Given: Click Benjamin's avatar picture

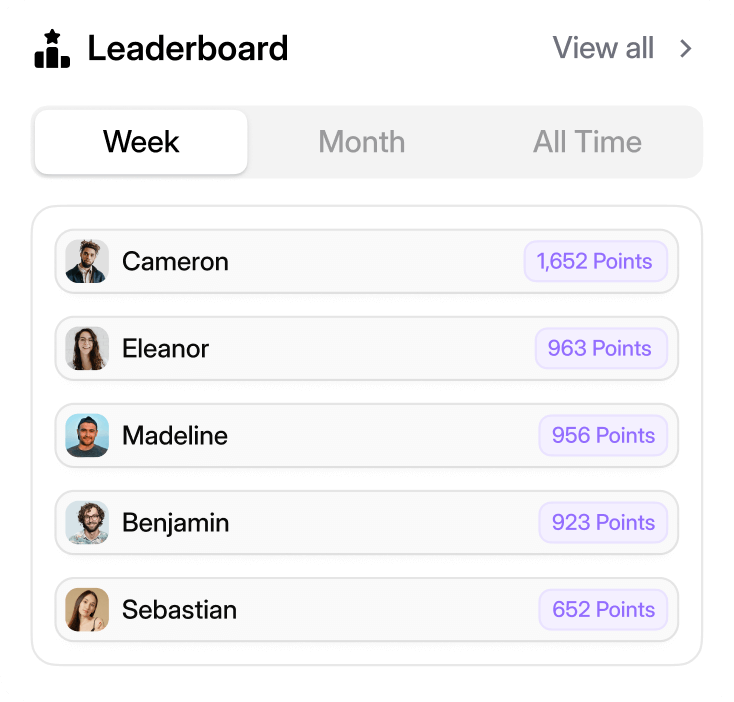Looking at the screenshot, I should click(x=87, y=523).
